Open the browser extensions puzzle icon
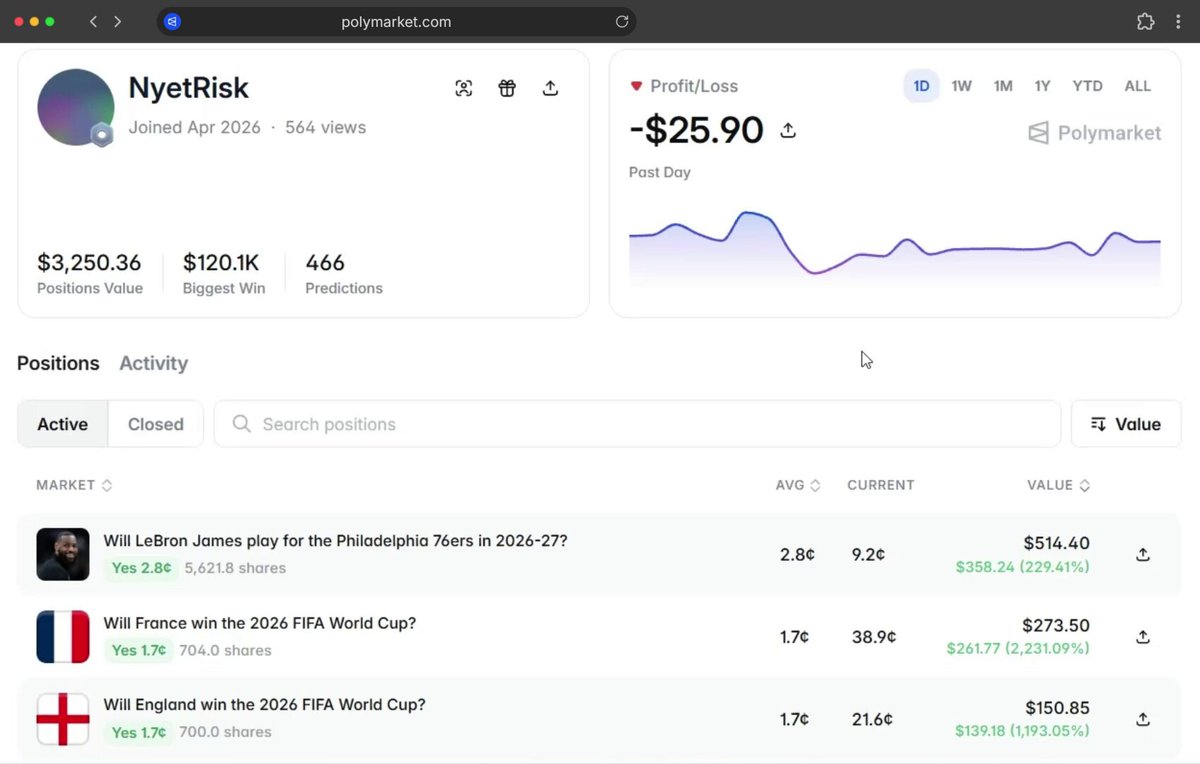This screenshot has height=764, width=1200. (x=1146, y=21)
